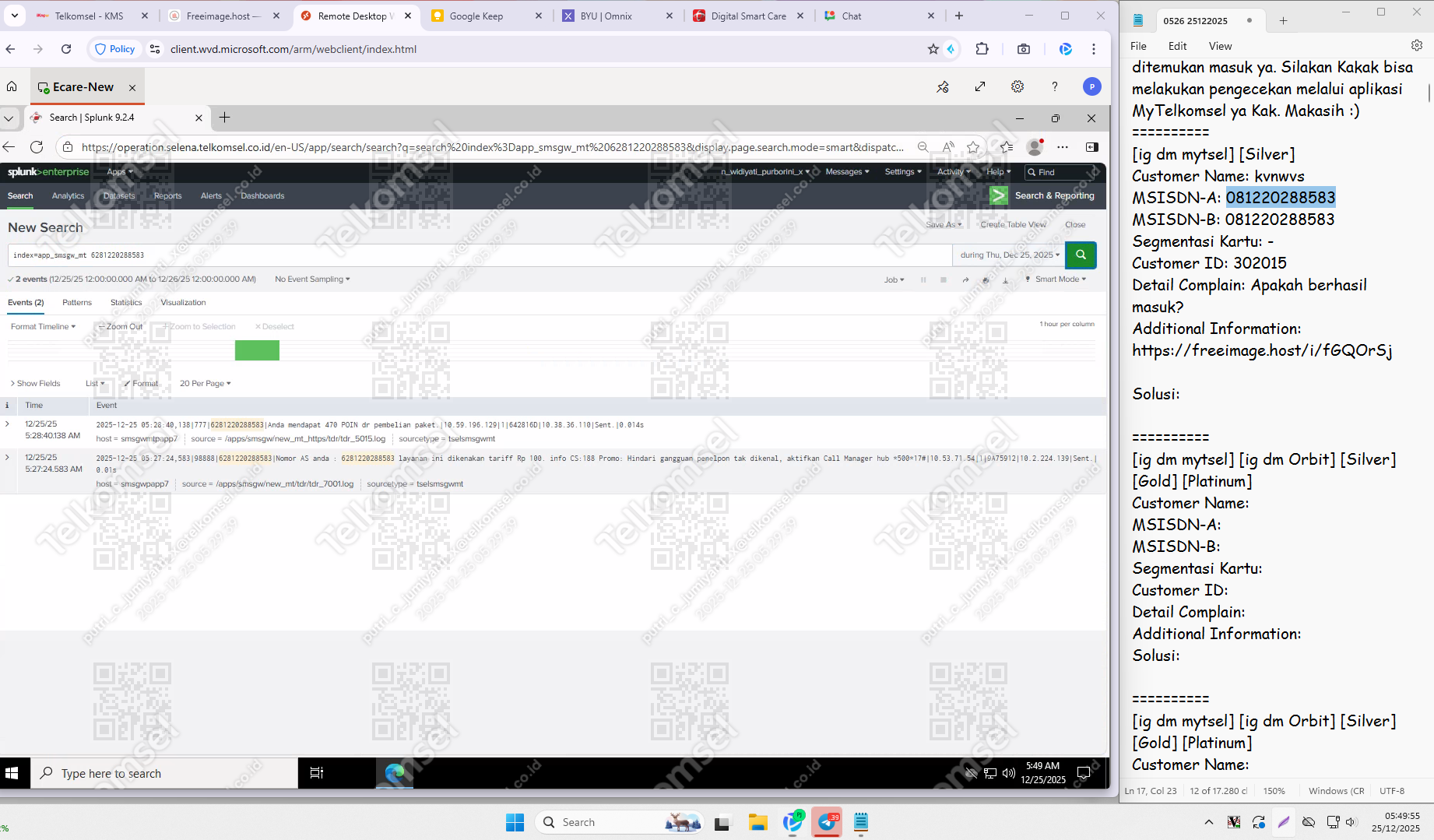Screen dimensions: 1434x840
Task: Click zoom out magnifier in remote Edge address bar
Action: click(x=923, y=147)
